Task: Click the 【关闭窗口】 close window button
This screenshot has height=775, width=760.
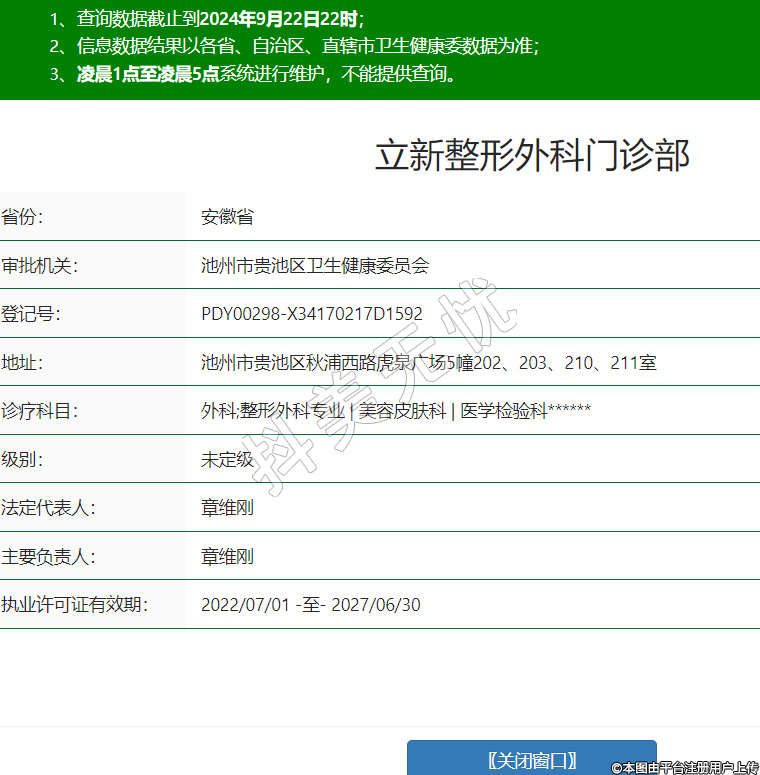Action: (x=531, y=759)
